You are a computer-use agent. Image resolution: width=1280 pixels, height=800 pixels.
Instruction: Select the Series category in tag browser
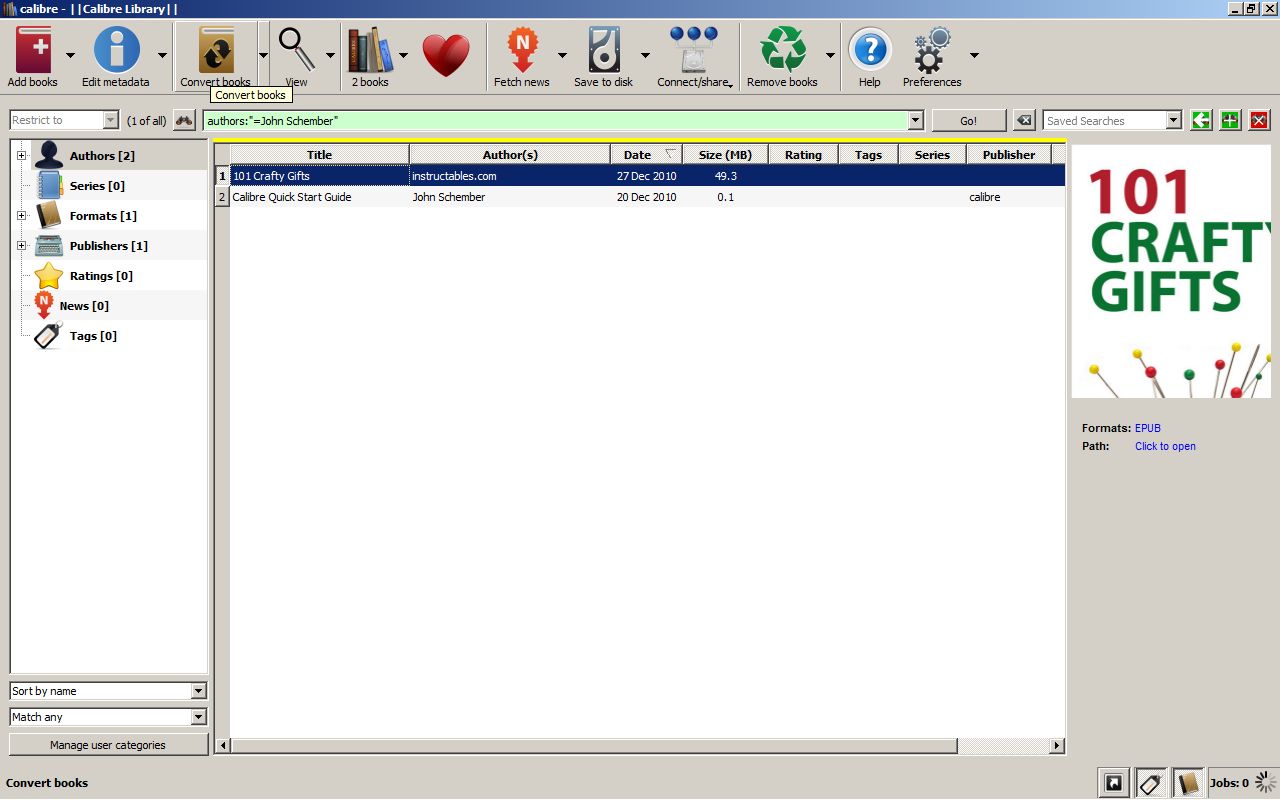[x=97, y=186]
